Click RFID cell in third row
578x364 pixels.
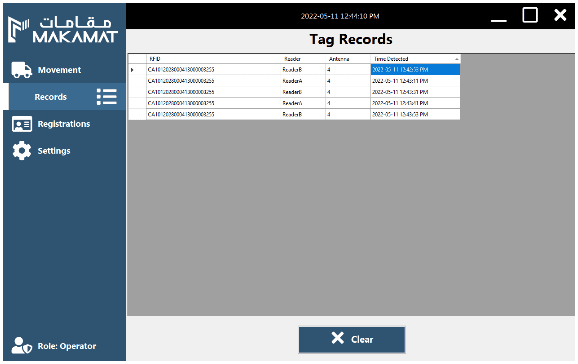213,92
